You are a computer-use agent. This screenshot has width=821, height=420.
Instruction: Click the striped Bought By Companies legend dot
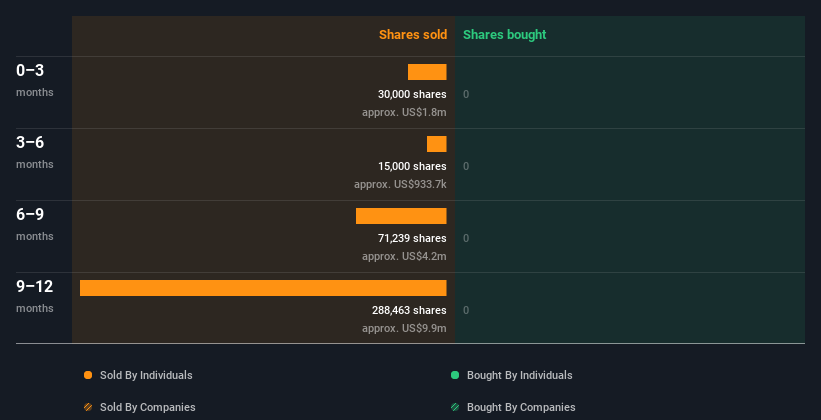(x=455, y=407)
